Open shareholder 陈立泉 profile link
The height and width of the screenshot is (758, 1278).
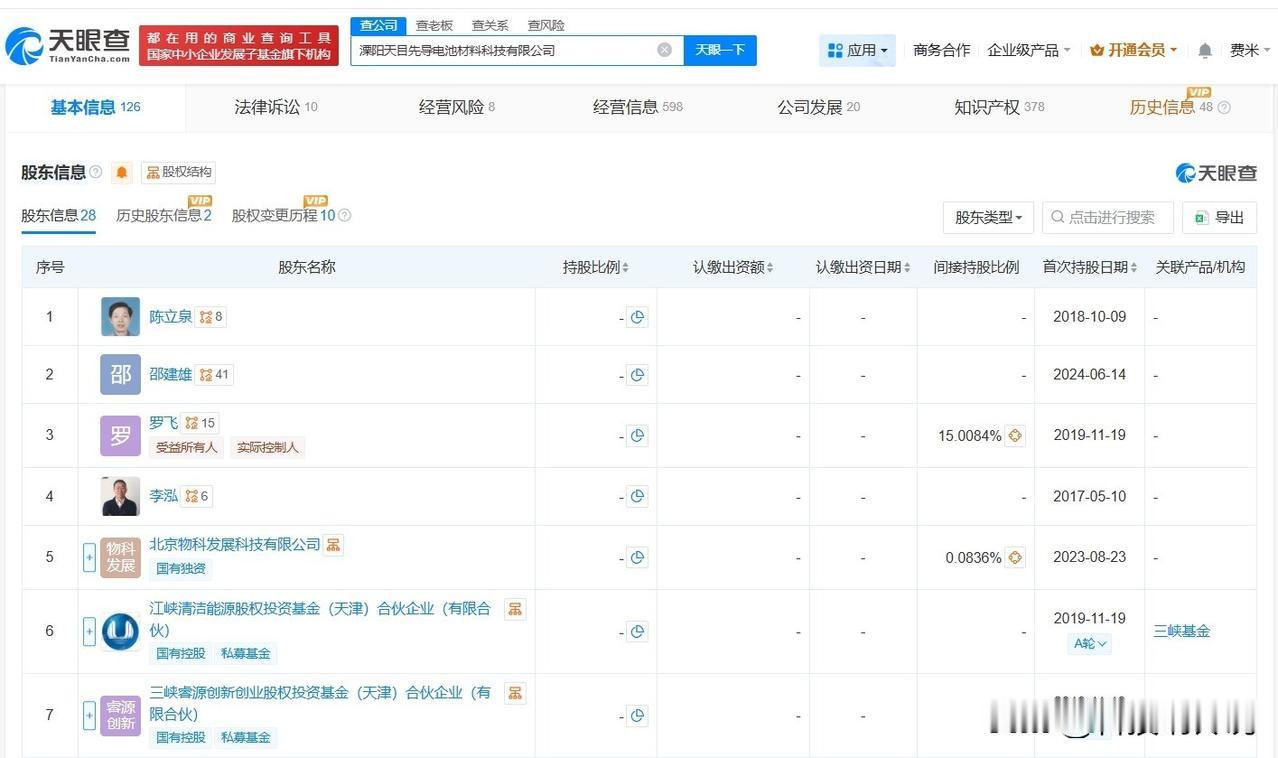(170, 316)
